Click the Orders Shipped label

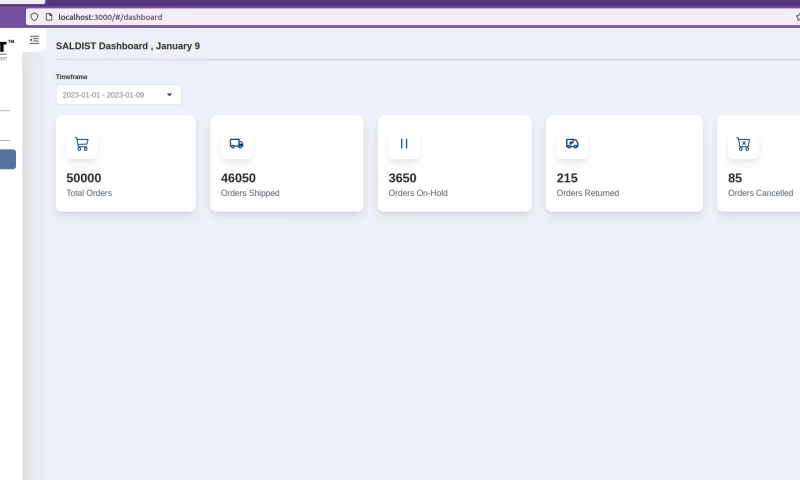point(250,193)
